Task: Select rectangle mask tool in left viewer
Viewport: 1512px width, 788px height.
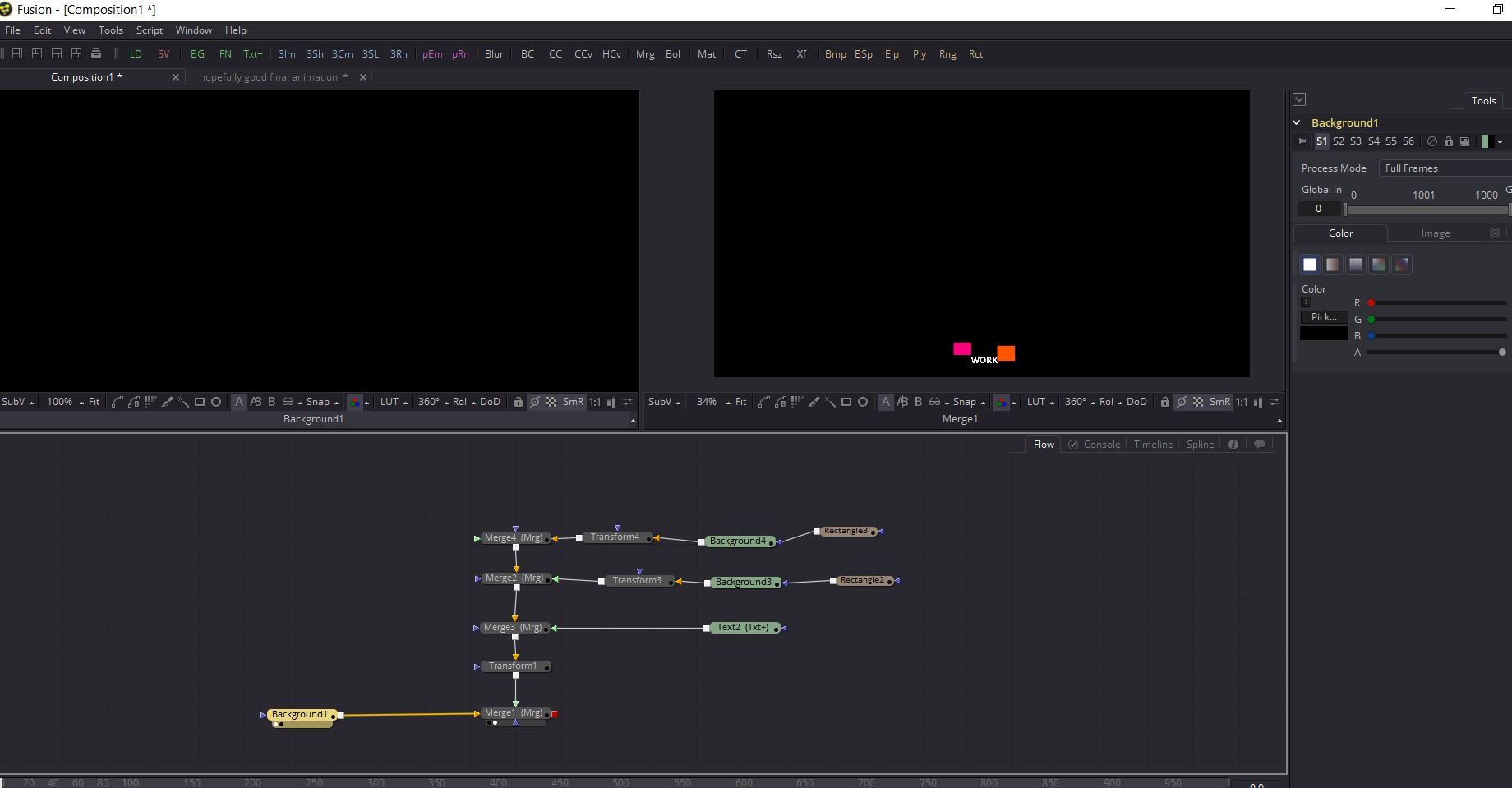Action: point(200,402)
